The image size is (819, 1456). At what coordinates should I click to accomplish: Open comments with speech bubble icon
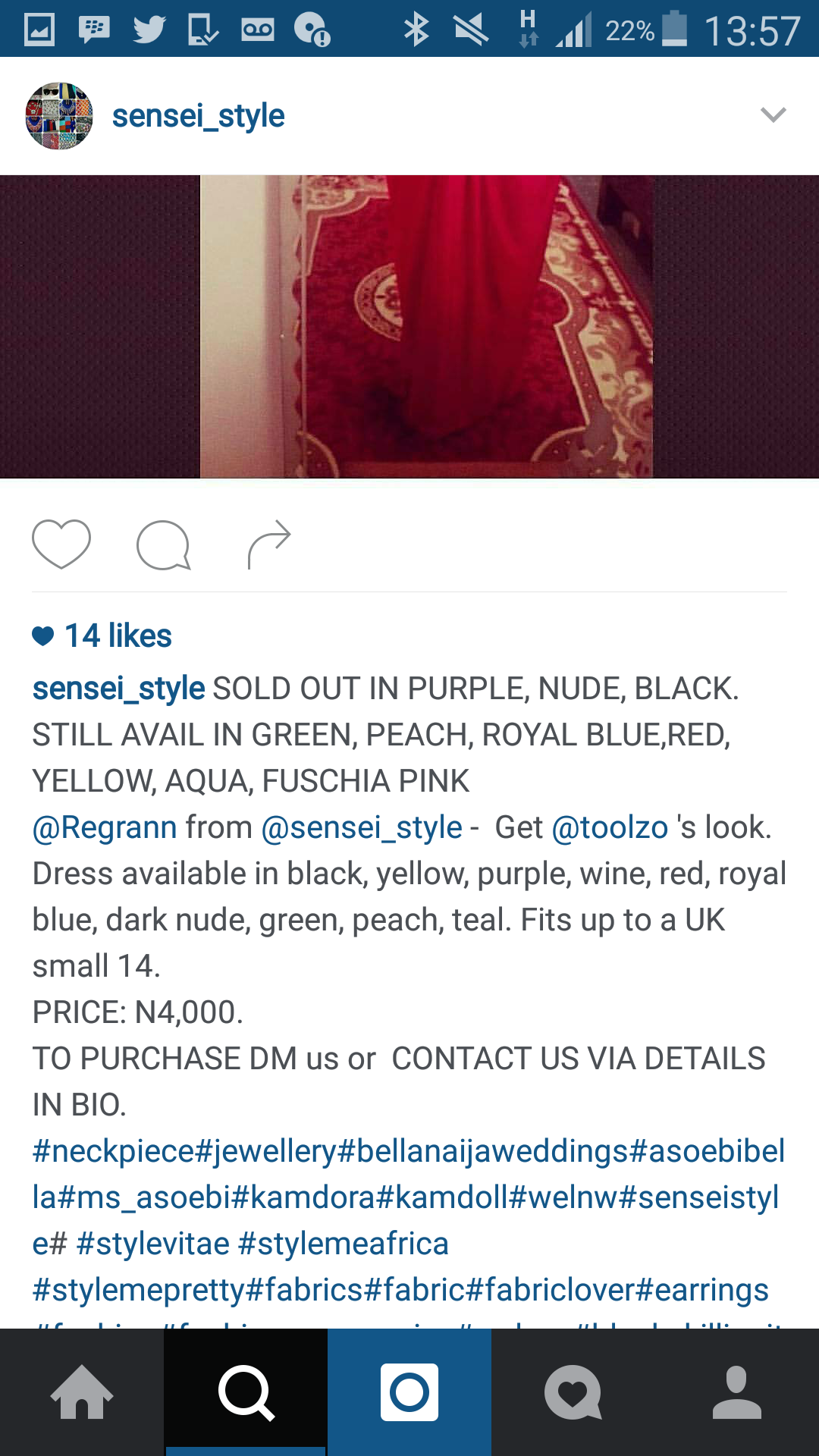pos(163,544)
